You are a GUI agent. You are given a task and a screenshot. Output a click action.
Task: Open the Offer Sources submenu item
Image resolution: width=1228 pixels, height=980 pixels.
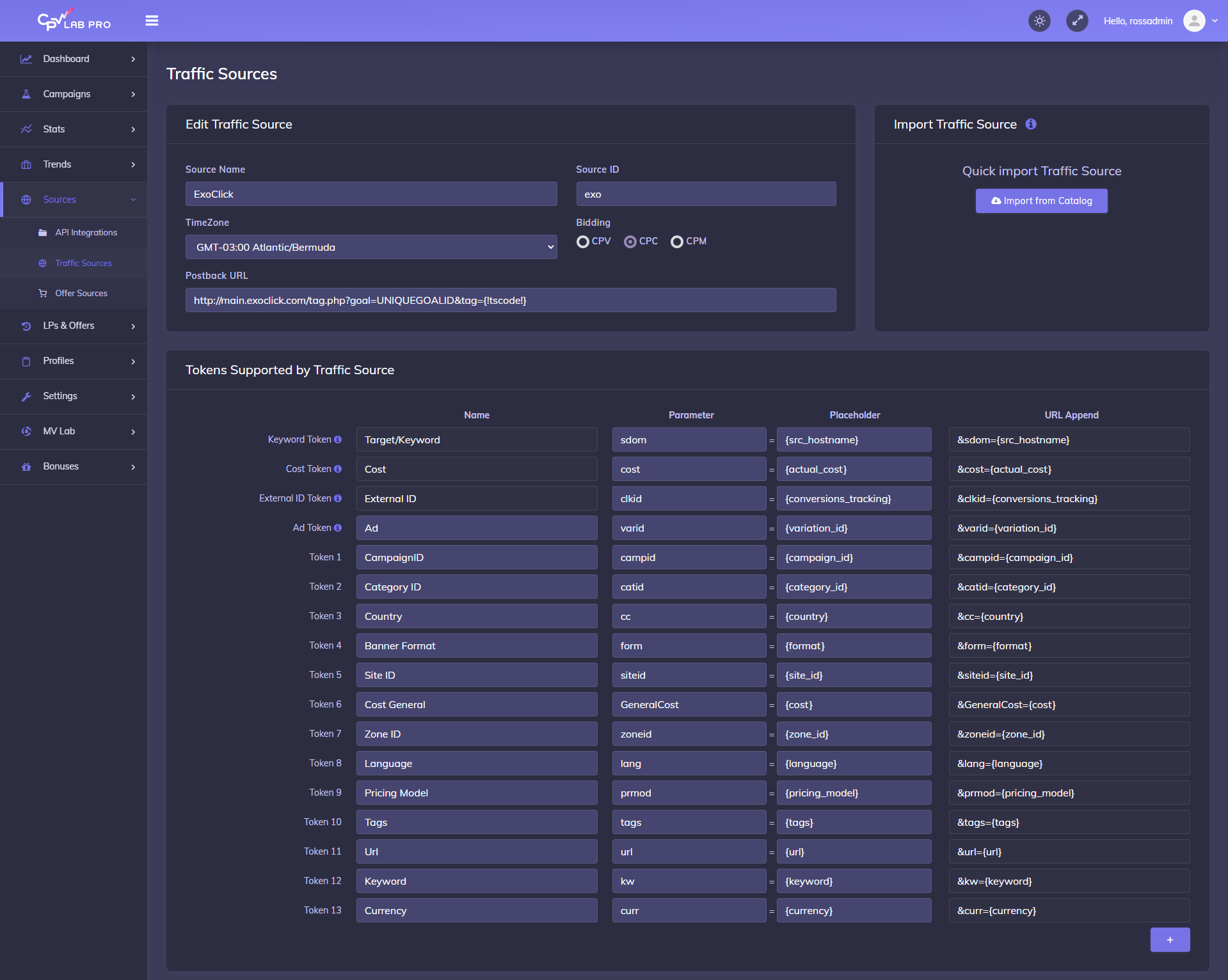pos(74,294)
